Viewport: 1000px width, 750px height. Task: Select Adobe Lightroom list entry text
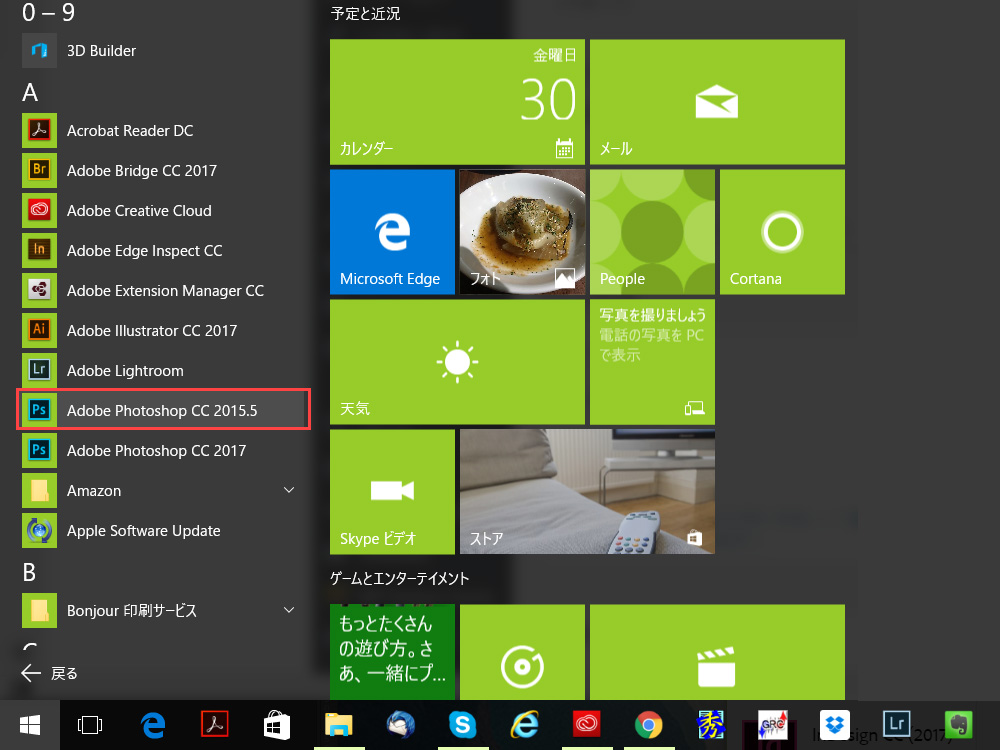125,371
